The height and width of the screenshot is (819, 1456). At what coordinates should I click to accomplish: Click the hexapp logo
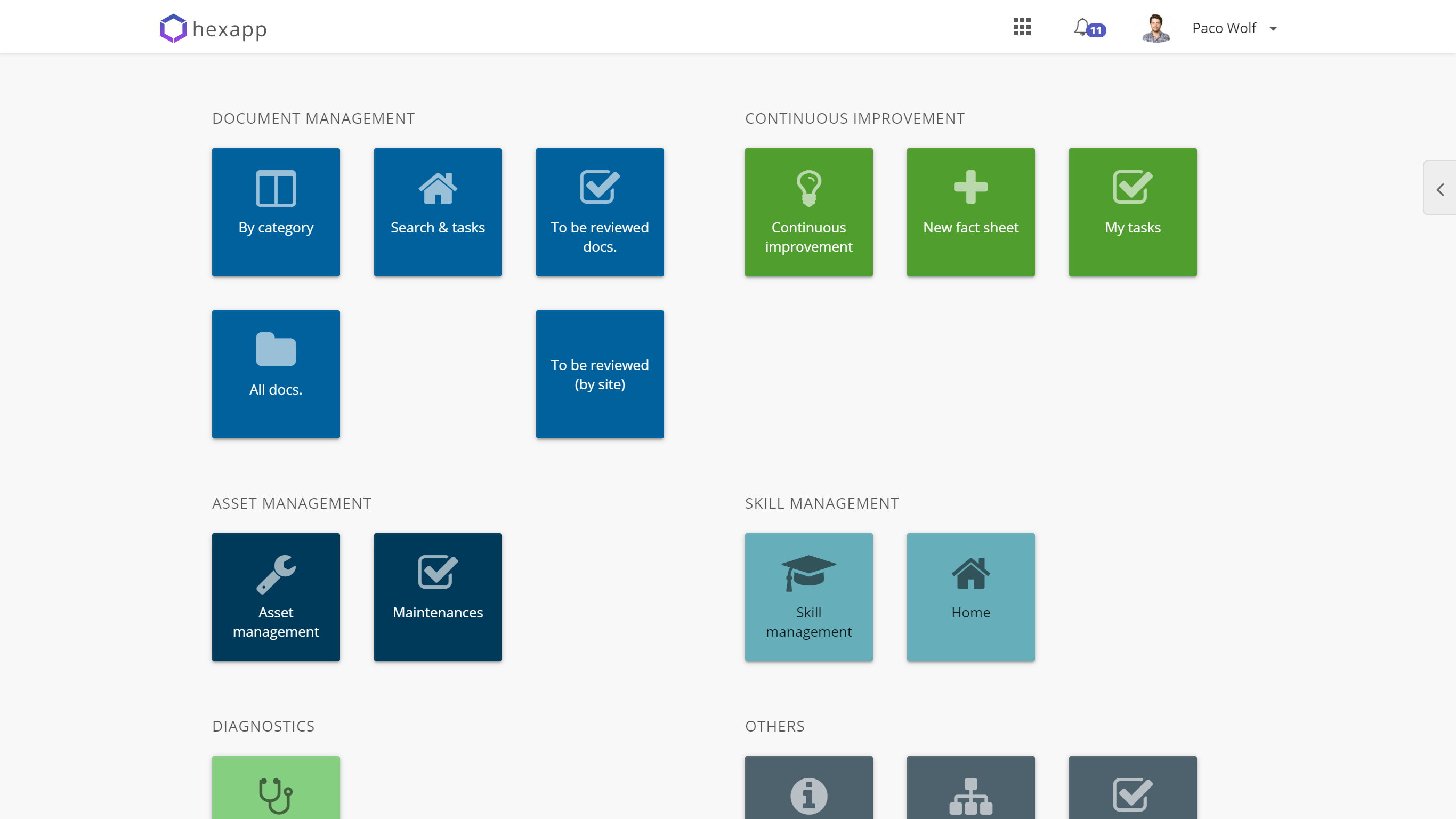(213, 28)
